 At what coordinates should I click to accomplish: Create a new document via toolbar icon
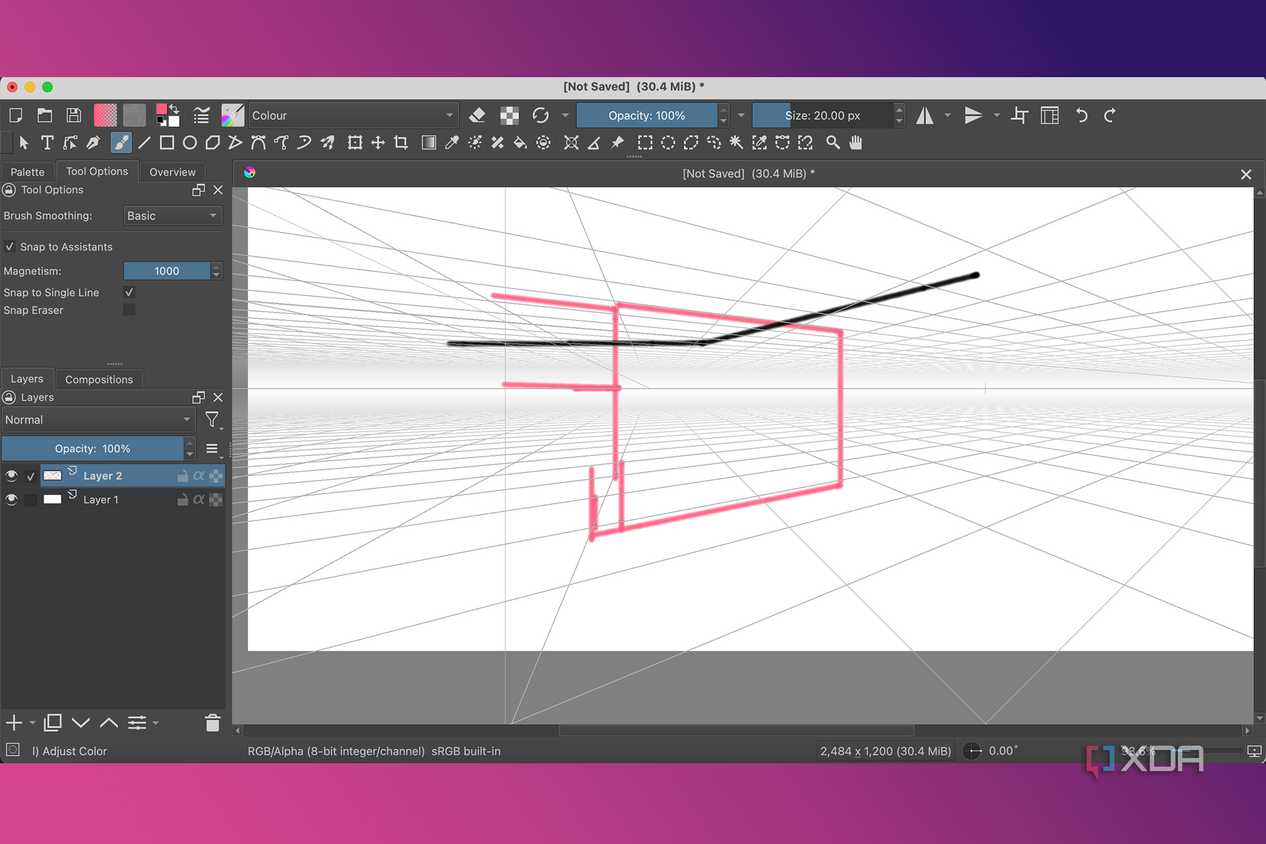[15, 116]
